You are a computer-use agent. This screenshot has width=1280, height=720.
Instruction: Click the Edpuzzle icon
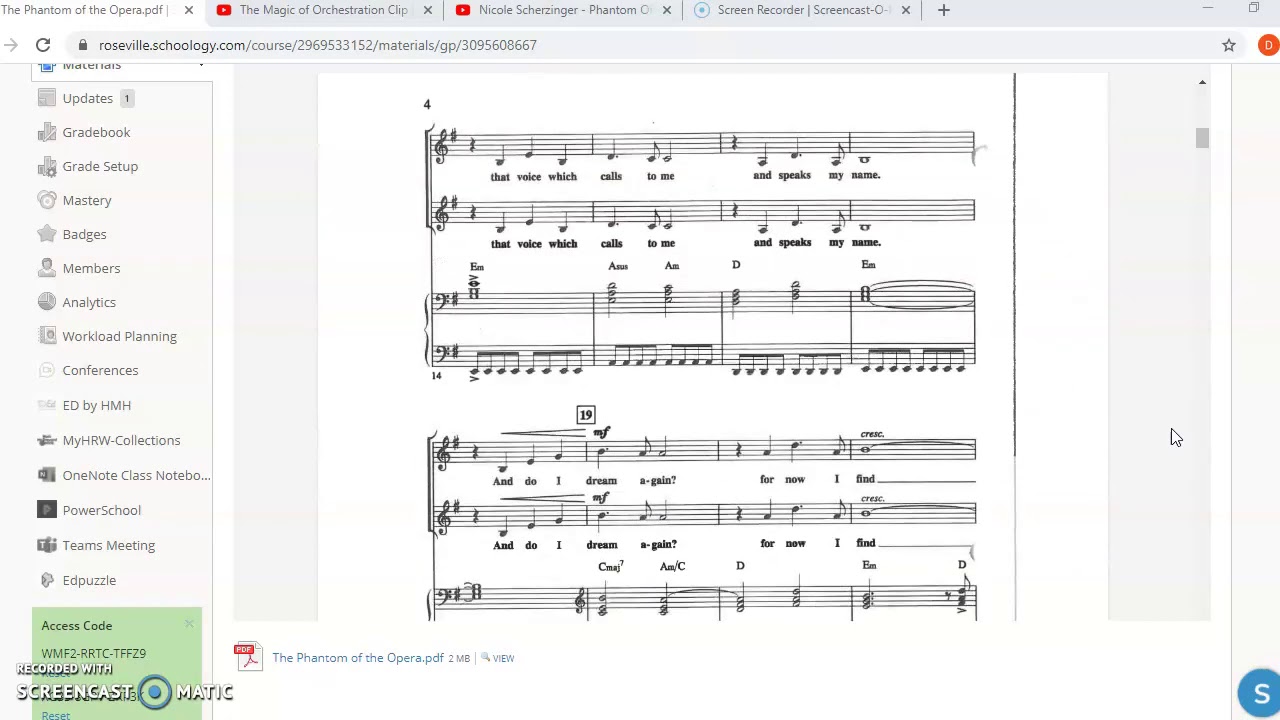click(47, 580)
